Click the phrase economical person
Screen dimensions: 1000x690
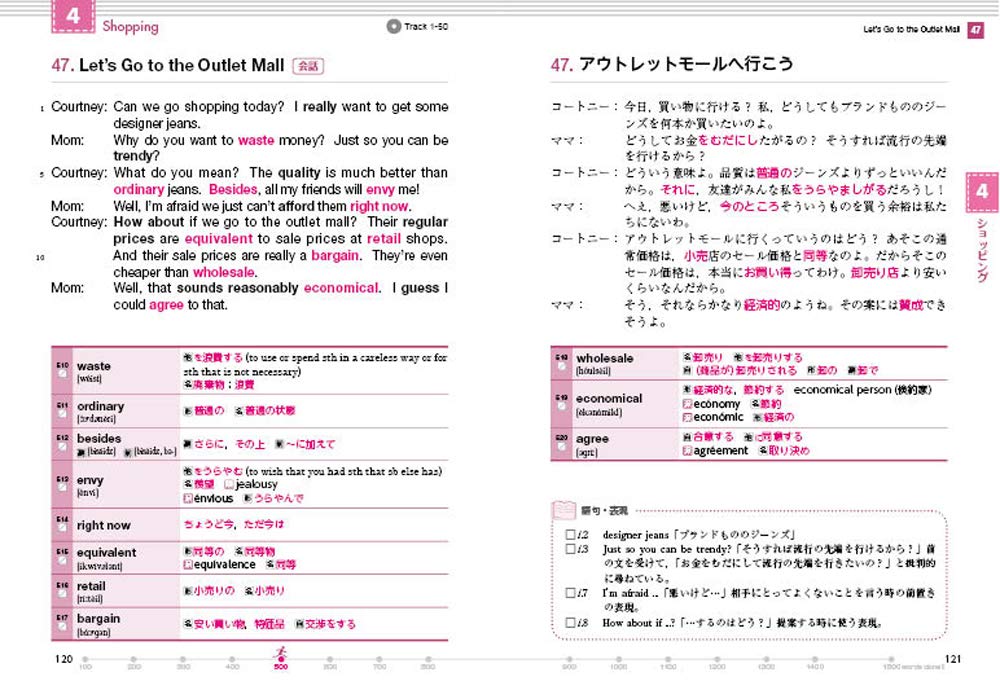[843, 390]
